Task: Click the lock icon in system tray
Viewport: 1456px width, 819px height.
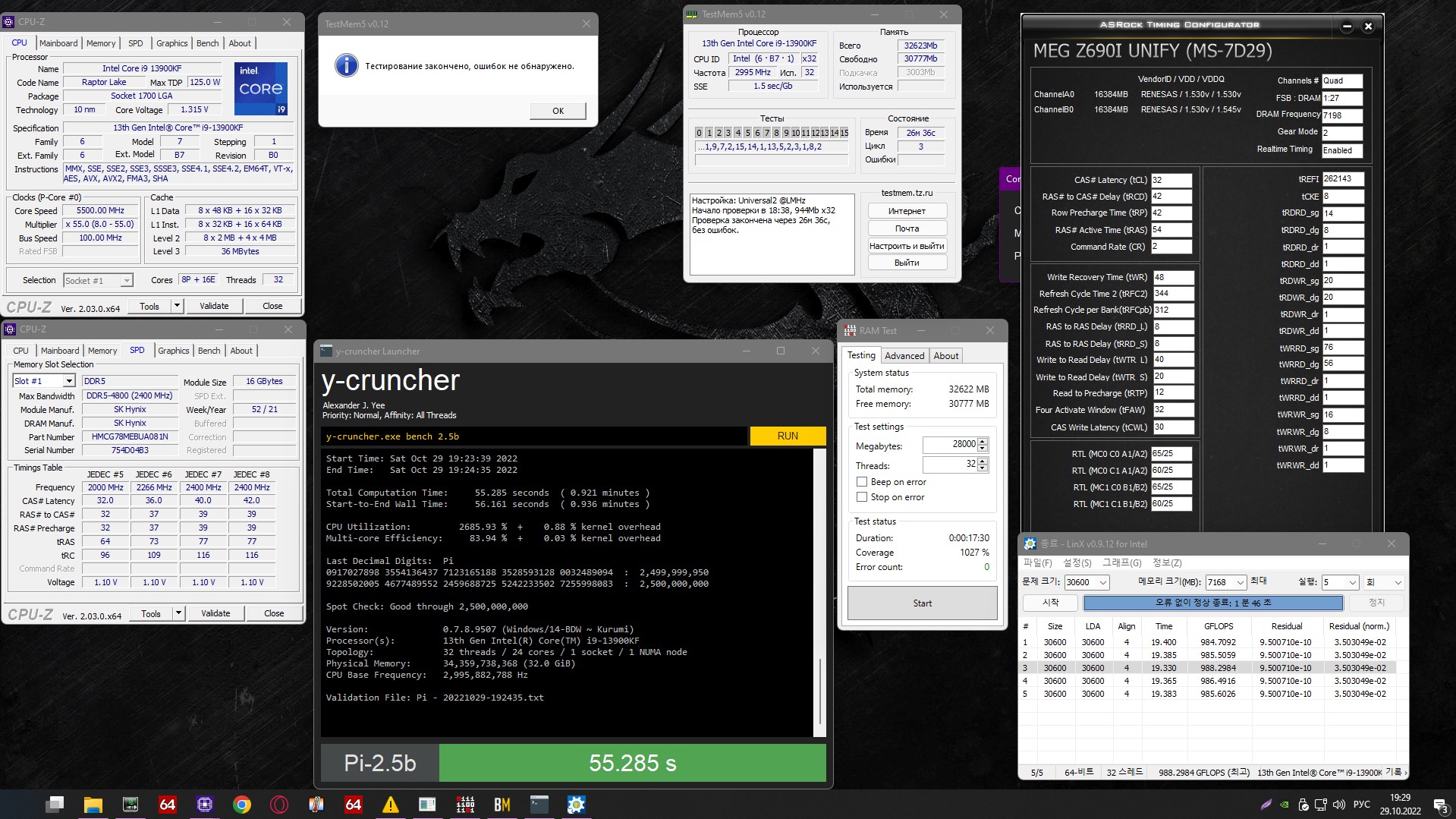Action: pos(1303,805)
